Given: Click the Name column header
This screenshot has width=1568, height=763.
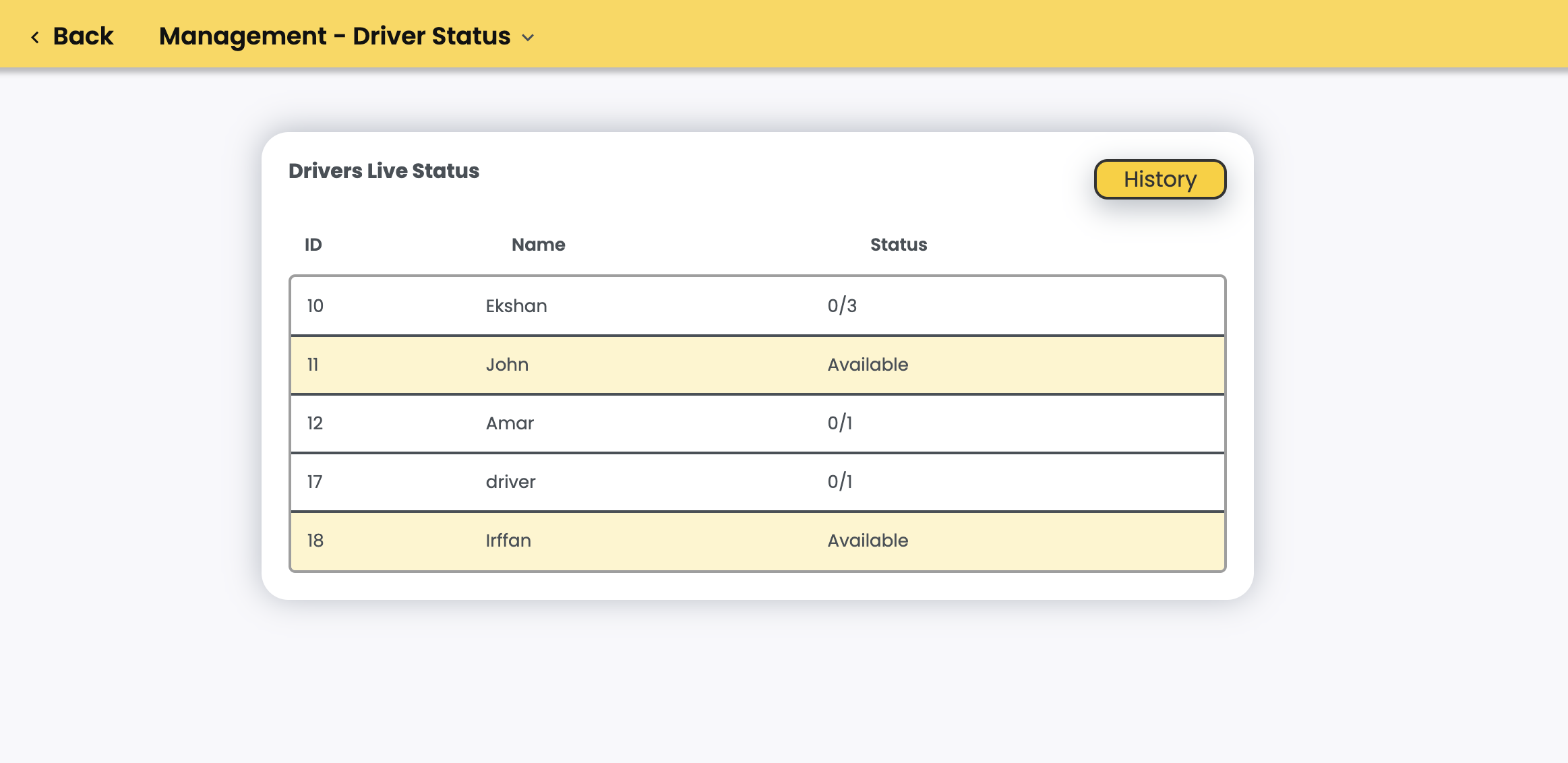Looking at the screenshot, I should pyautogui.click(x=538, y=245).
